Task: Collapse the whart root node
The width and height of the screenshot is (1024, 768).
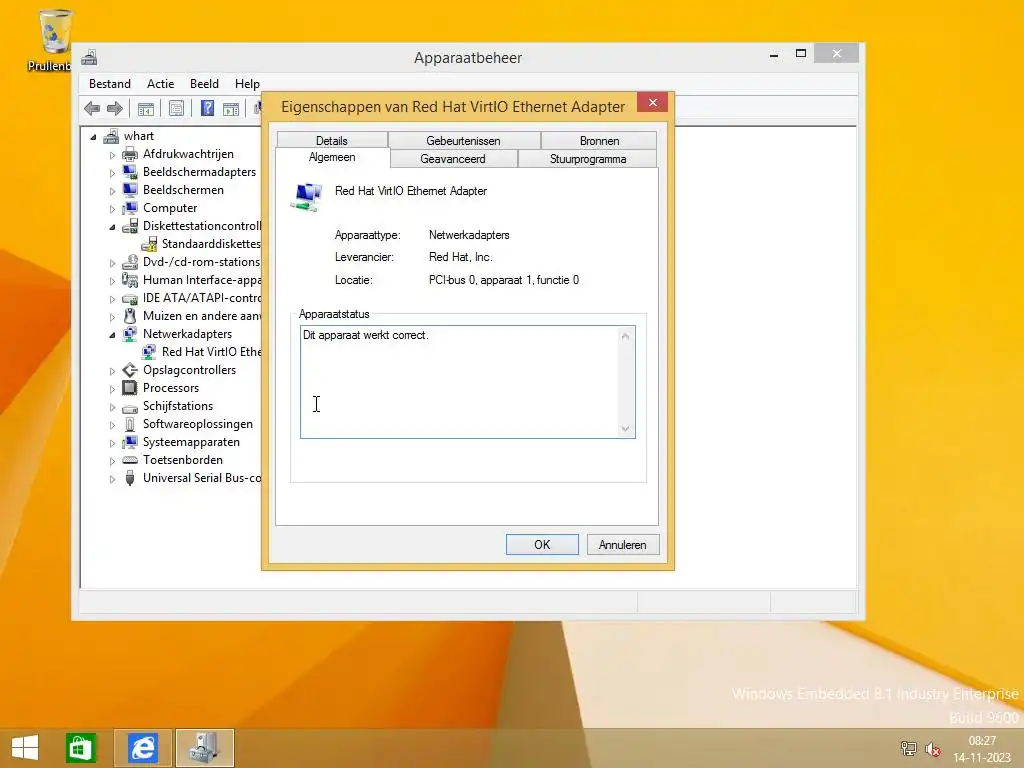Action: tap(93, 137)
